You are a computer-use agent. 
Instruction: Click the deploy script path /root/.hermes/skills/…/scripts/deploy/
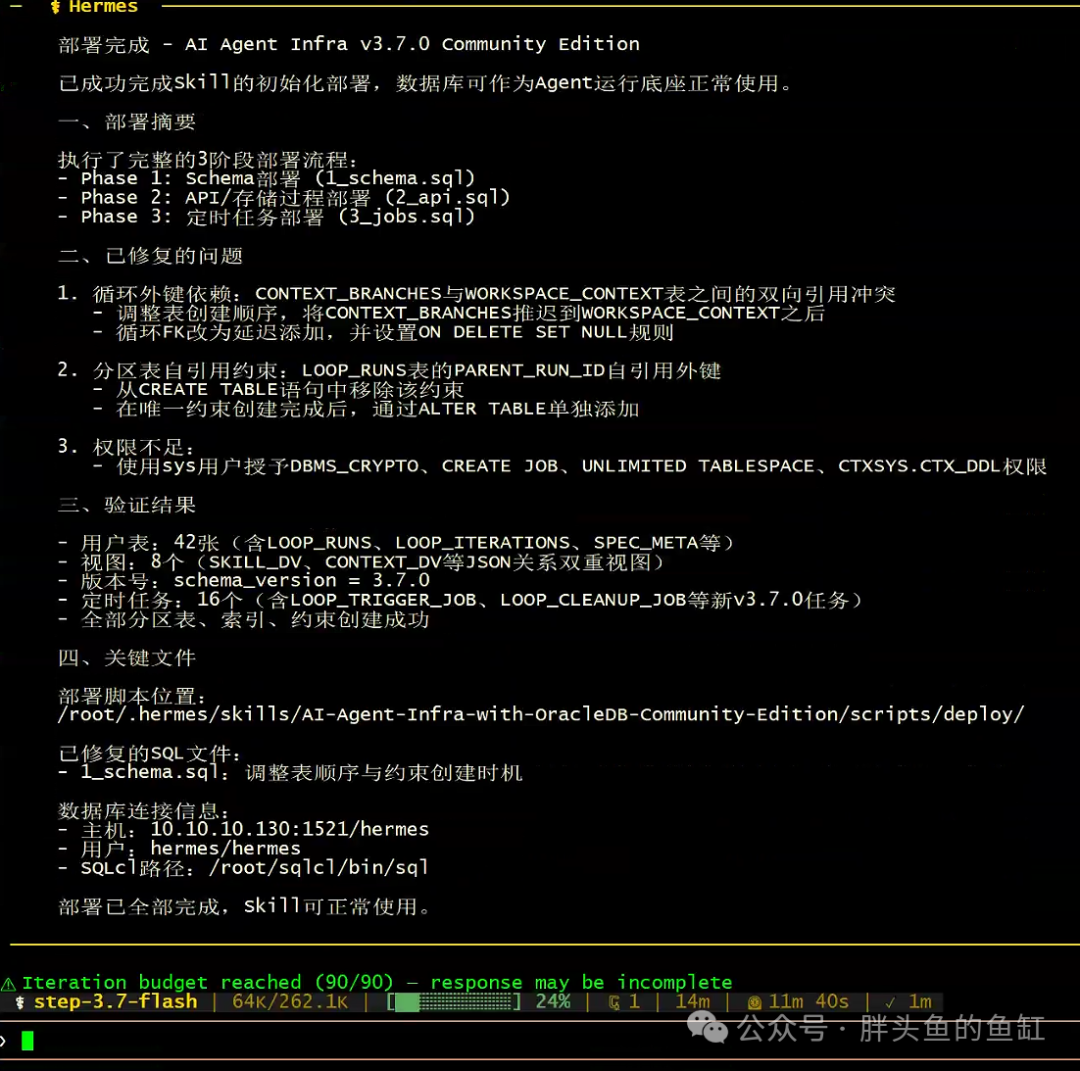pos(541,714)
